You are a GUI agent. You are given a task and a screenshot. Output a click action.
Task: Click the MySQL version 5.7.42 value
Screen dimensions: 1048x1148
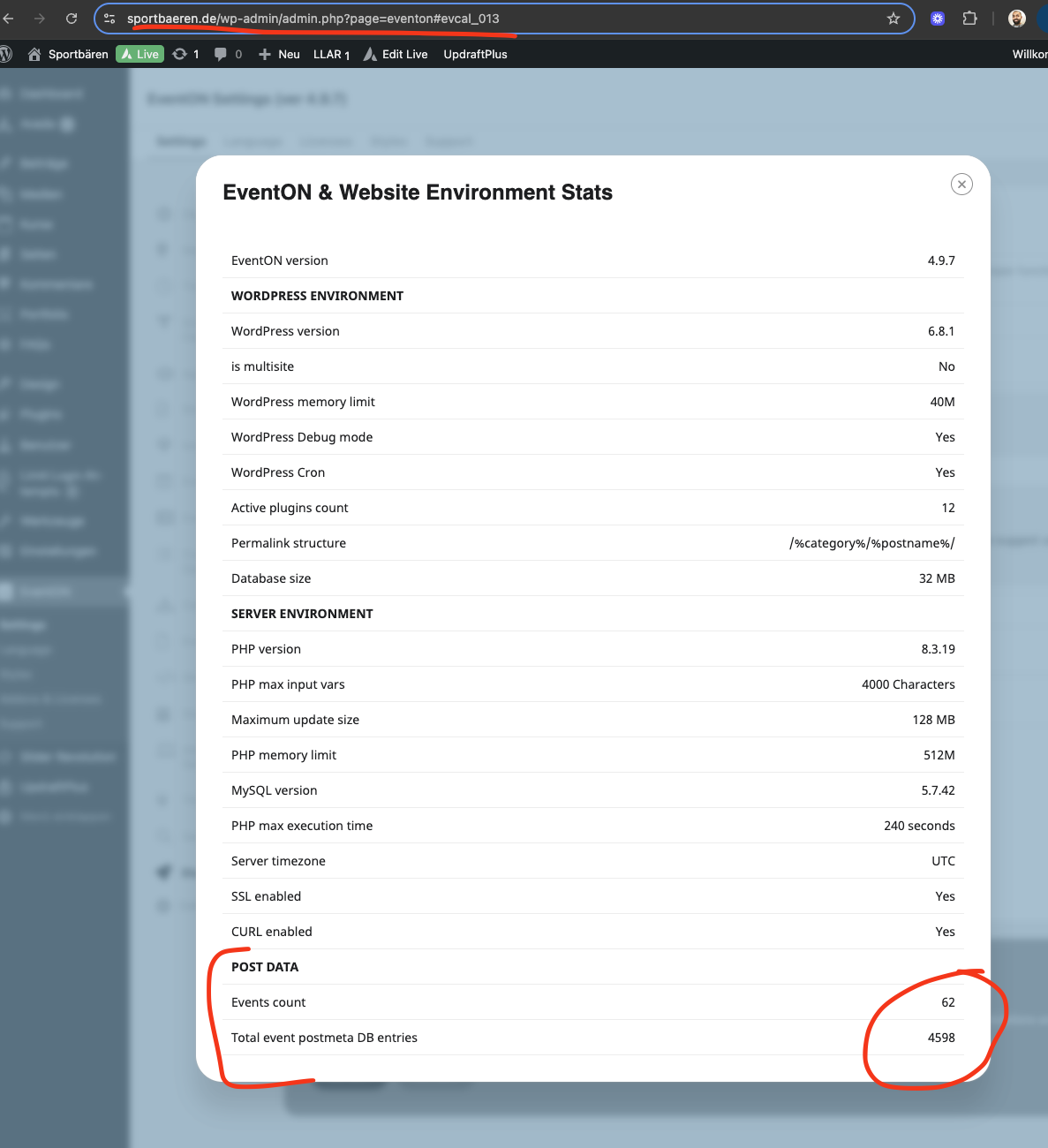click(x=938, y=790)
